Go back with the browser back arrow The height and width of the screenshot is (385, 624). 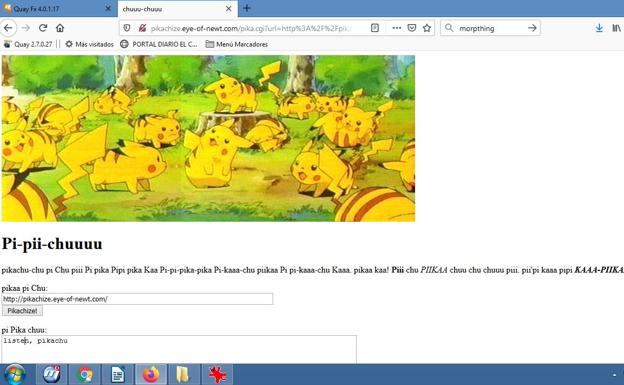8,28
